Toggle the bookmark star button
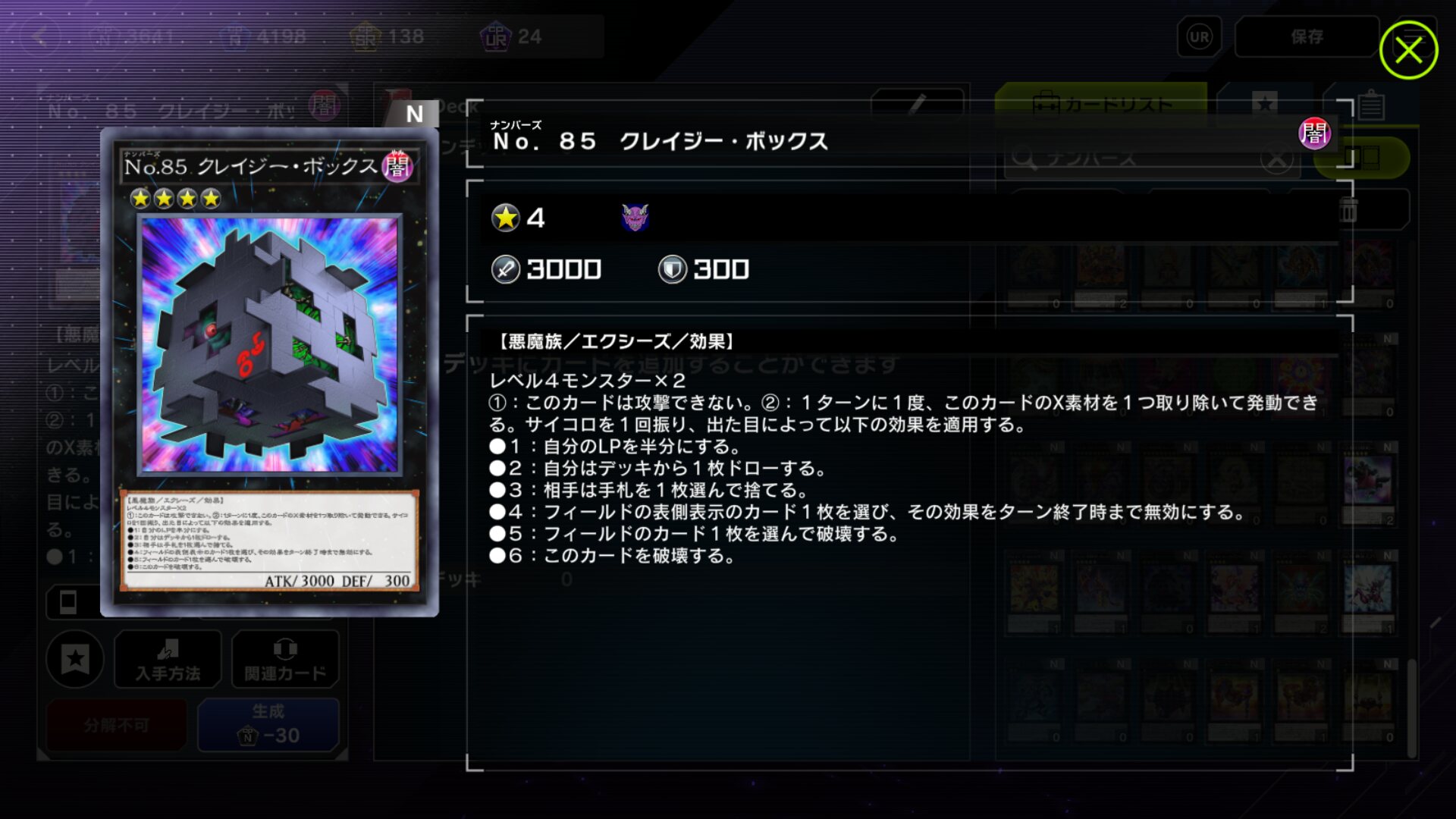The image size is (1456, 819). 75,659
